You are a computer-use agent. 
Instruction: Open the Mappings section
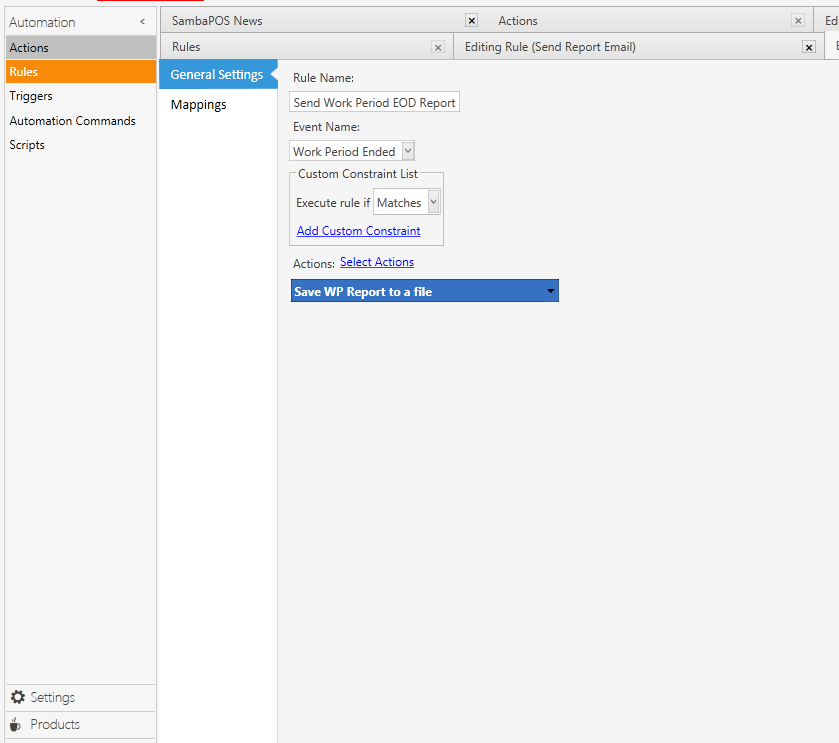[x=198, y=105]
